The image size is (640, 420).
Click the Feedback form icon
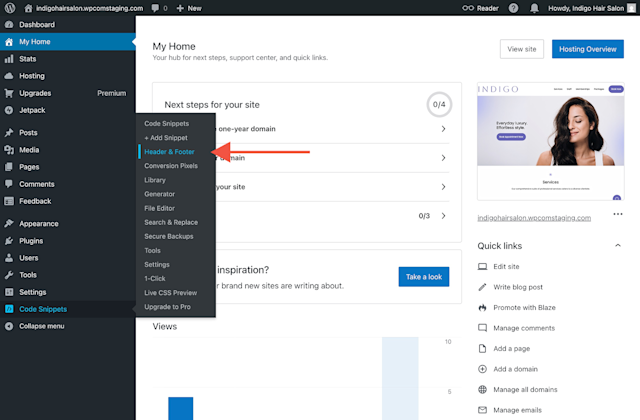pos(9,201)
